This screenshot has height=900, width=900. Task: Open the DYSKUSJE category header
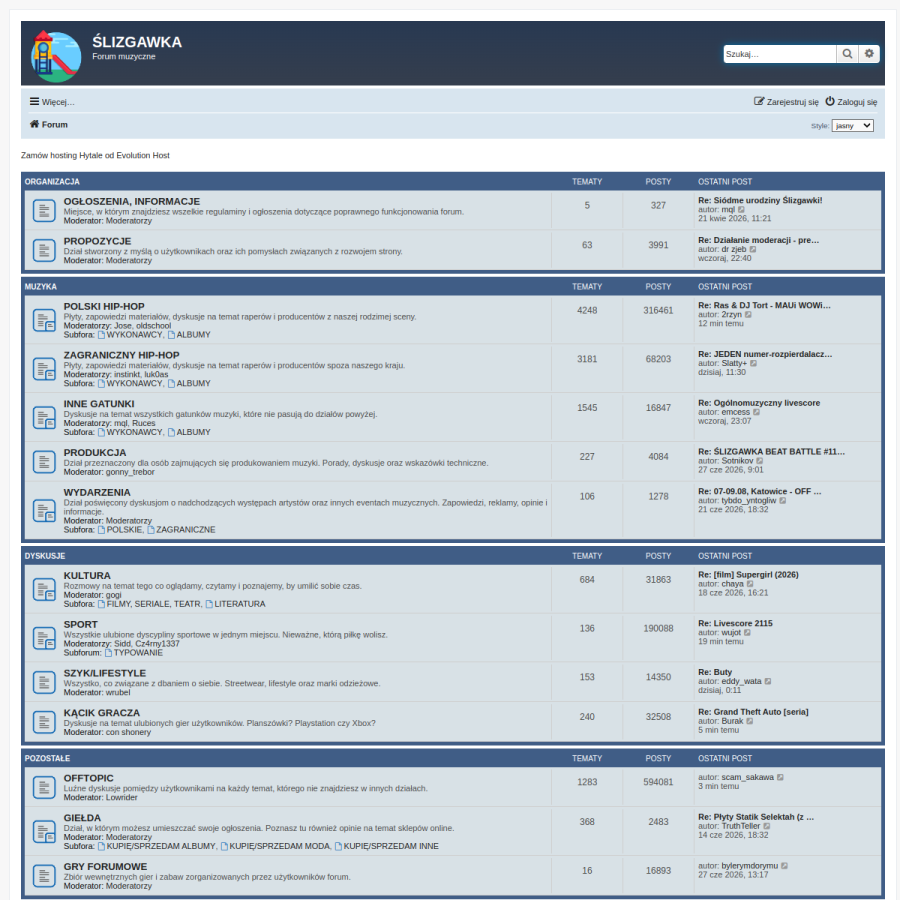pyautogui.click(x=45, y=556)
